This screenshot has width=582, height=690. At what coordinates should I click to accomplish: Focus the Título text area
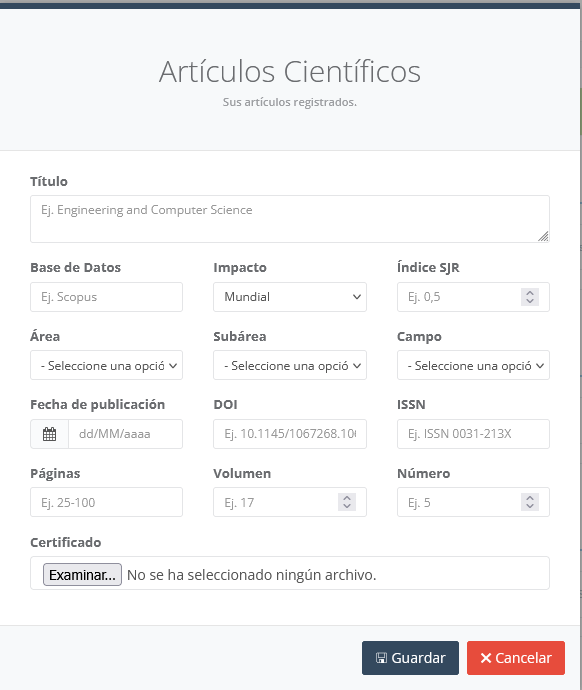point(290,219)
